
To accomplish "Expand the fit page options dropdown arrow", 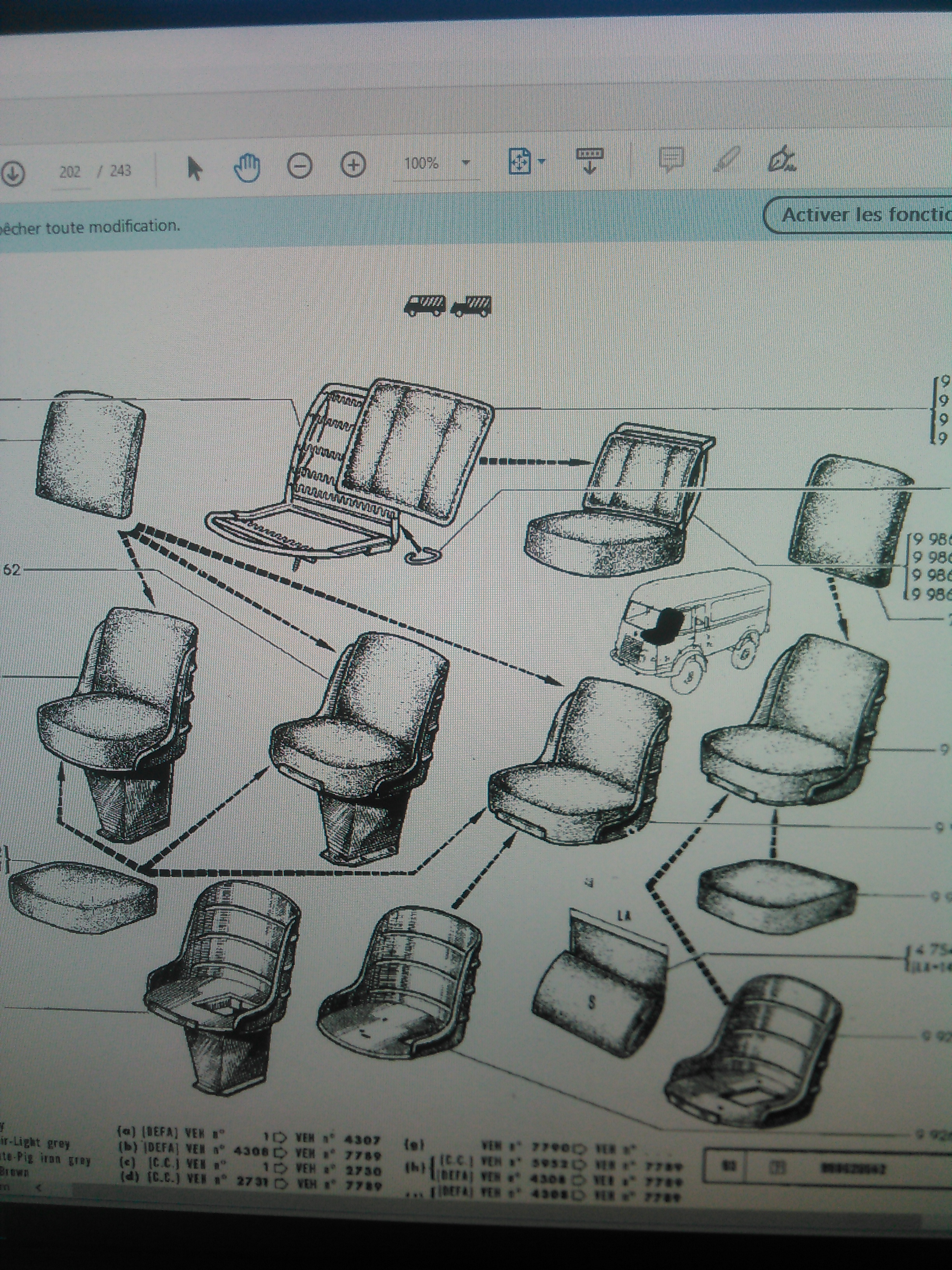I will 541,161.
